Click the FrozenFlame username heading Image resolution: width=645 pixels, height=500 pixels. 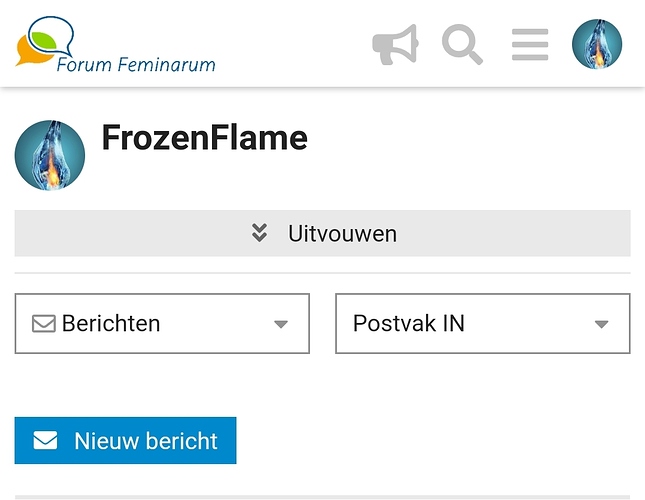click(x=204, y=138)
